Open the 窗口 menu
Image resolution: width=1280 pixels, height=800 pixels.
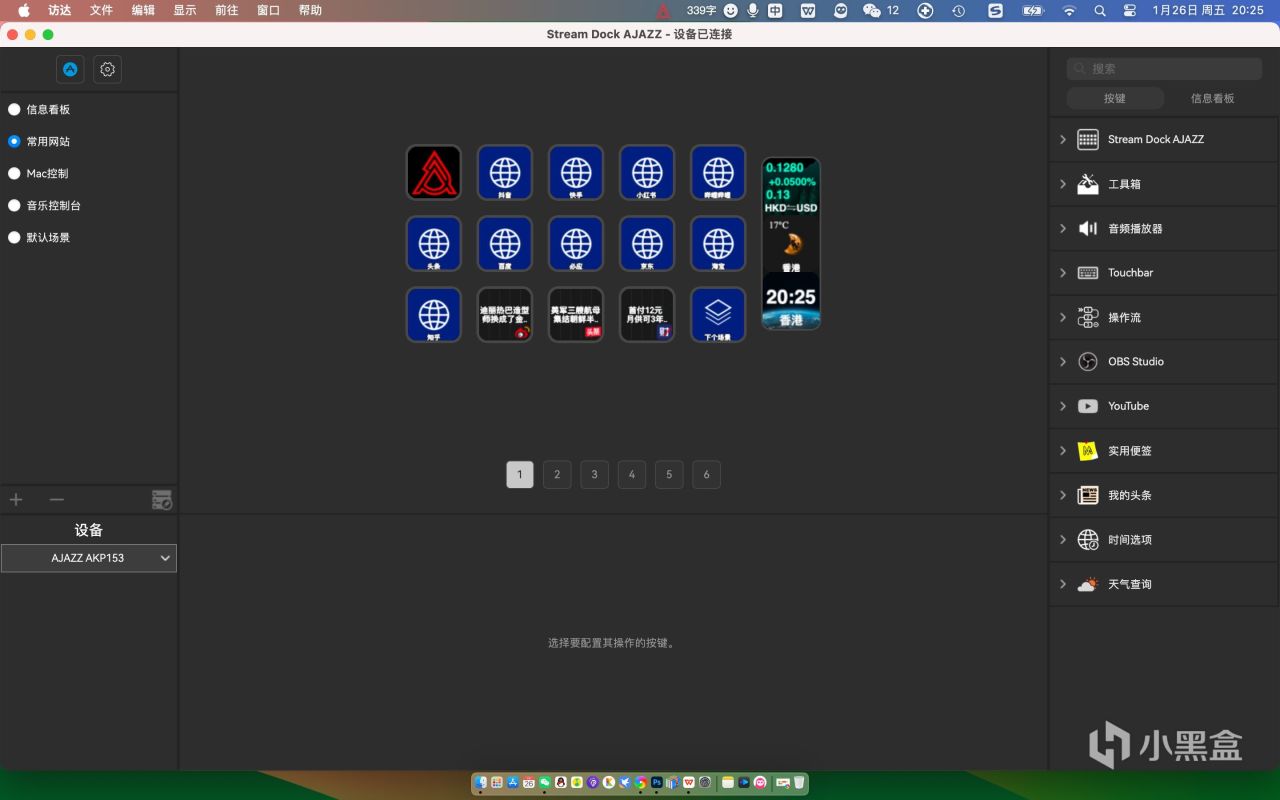click(268, 10)
